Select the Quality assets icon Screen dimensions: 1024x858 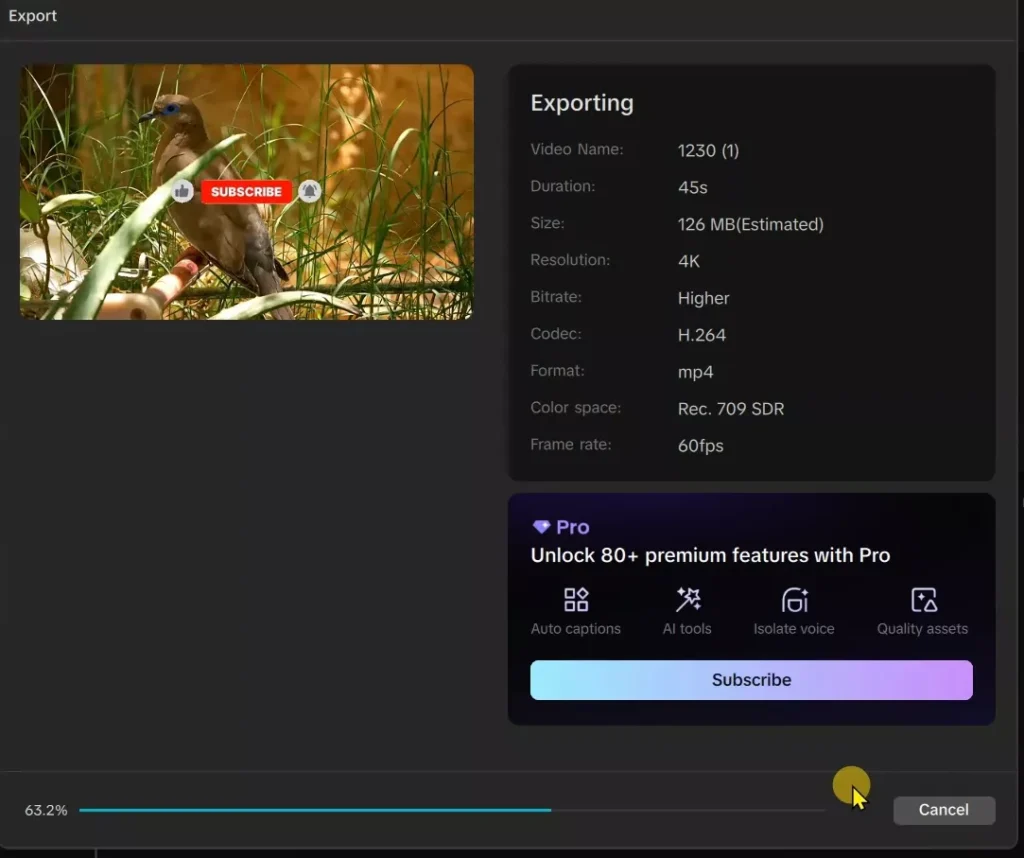click(x=921, y=601)
